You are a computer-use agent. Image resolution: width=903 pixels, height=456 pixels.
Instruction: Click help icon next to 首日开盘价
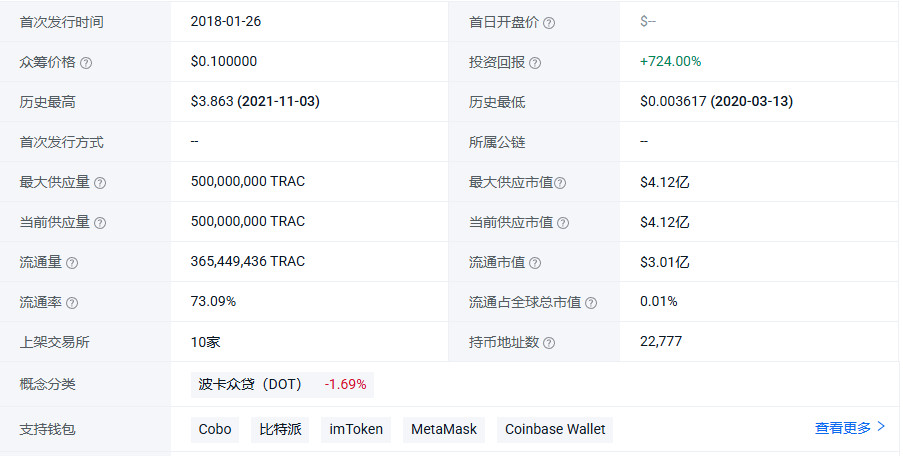coord(549,23)
